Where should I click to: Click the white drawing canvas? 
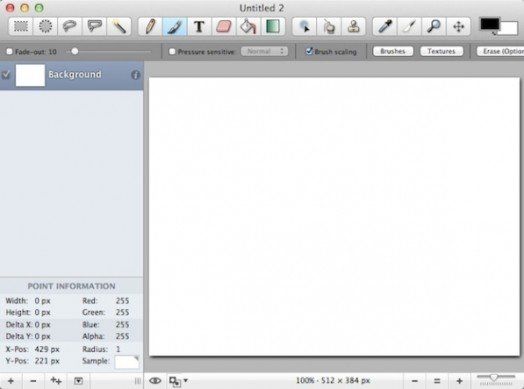coord(334,217)
